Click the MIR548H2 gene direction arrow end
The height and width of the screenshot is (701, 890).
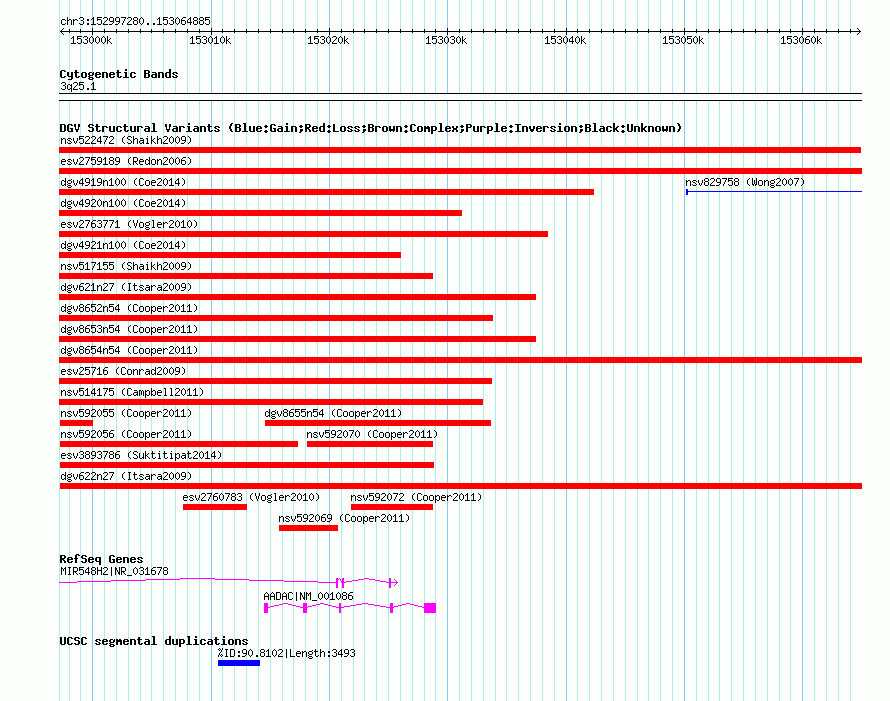pos(396,582)
